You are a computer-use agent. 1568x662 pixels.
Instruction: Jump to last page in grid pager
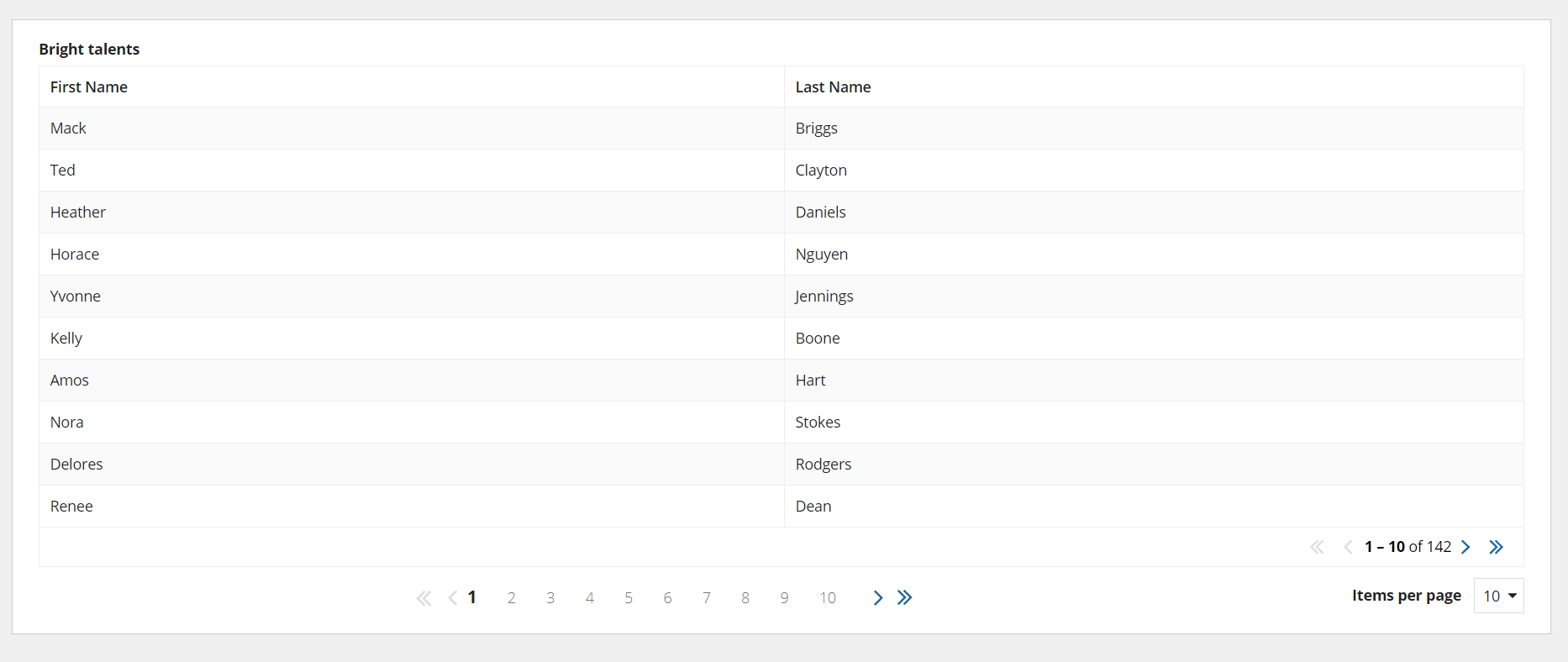pos(1496,547)
